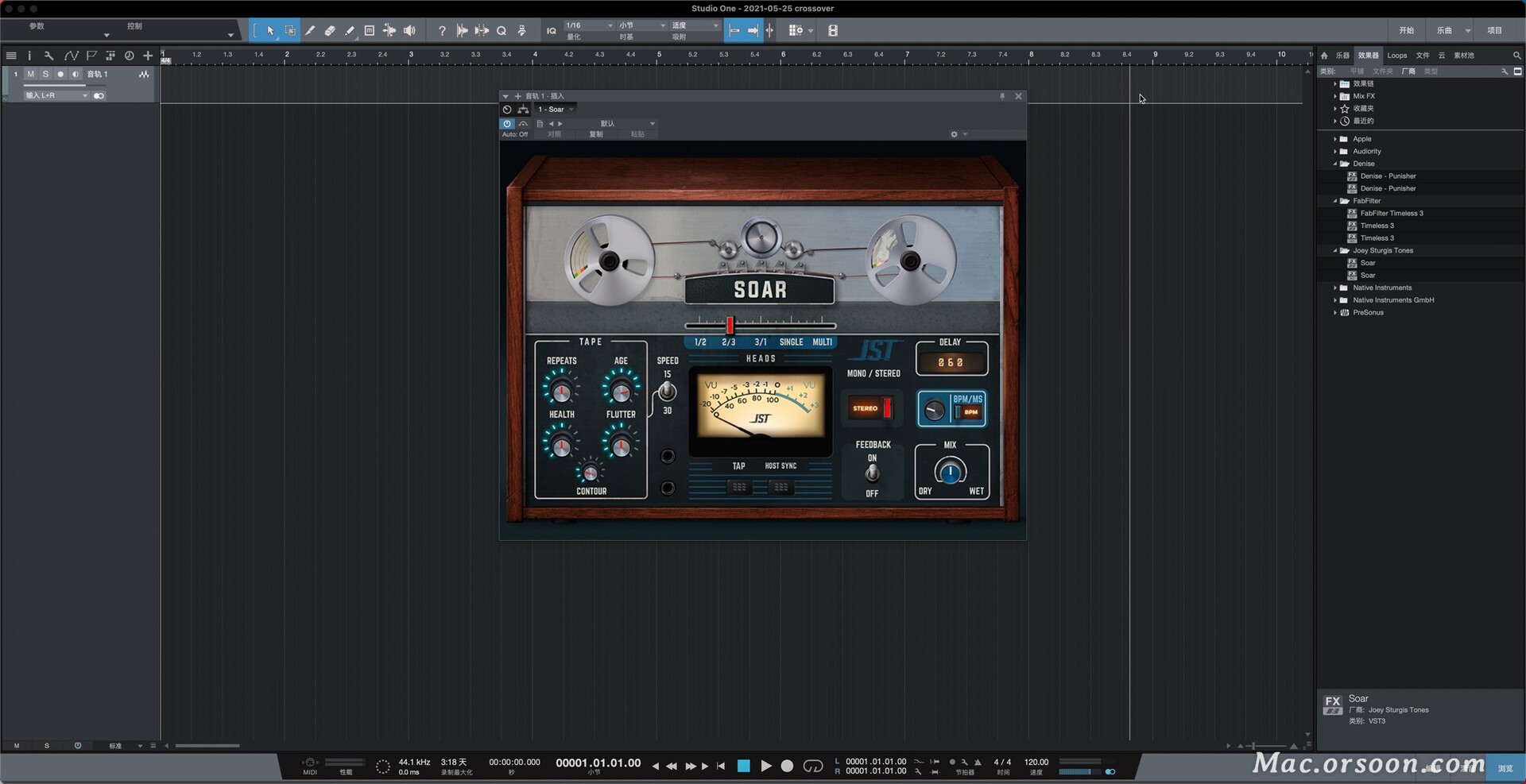Click FabFilter Timeless 3 in browser
The image size is (1526, 784).
click(1391, 213)
